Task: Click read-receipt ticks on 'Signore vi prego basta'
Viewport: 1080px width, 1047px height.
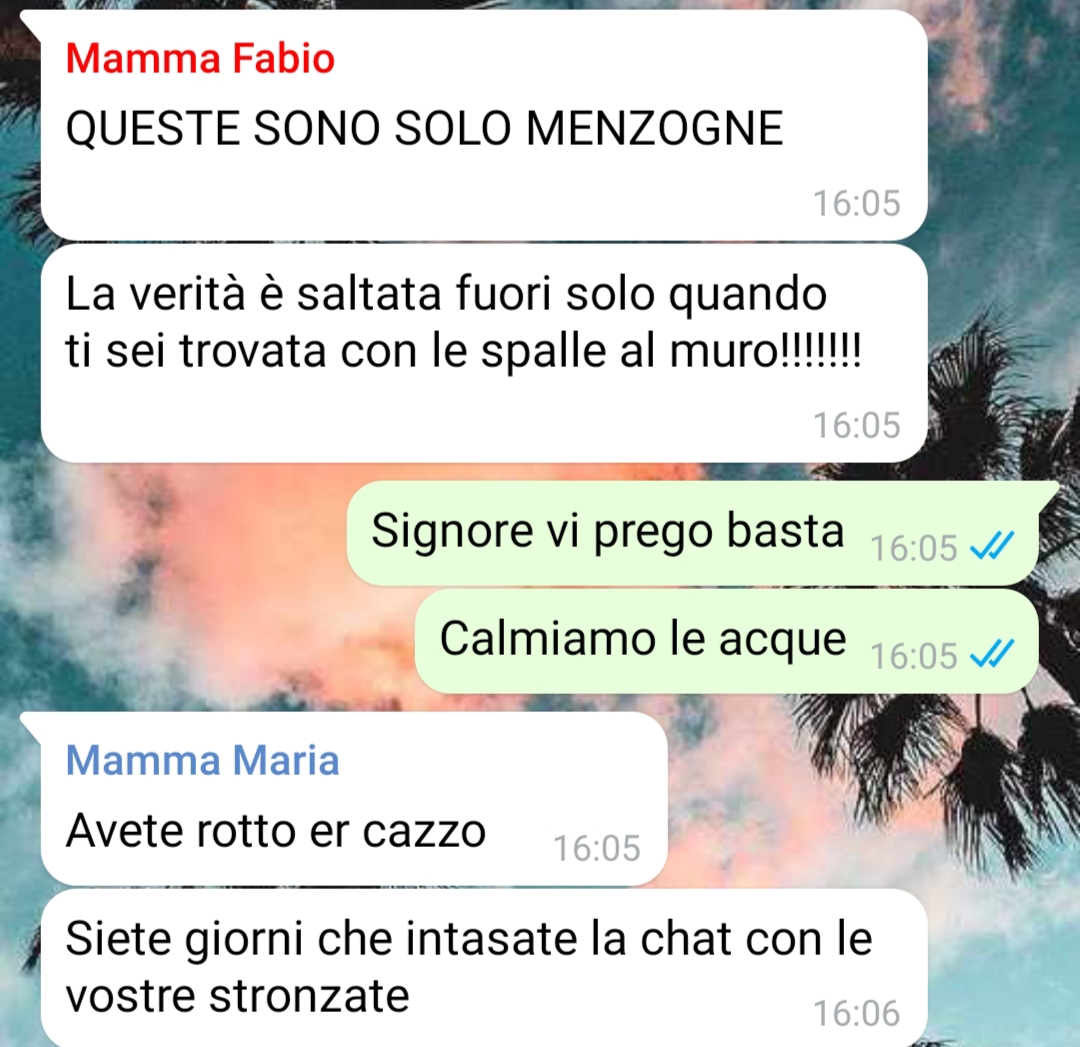Action: tap(992, 547)
